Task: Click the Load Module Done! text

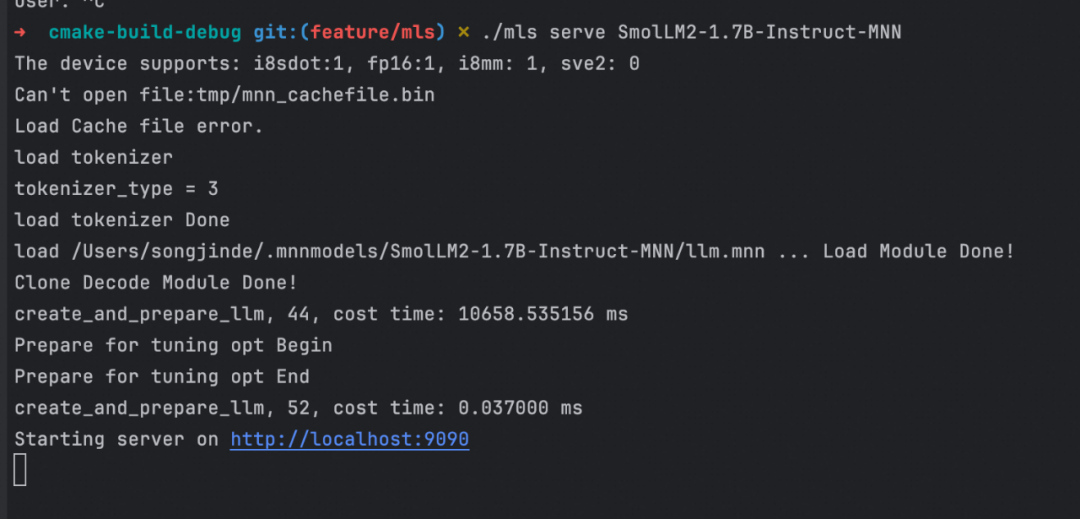Action: (x=918, y=251)
